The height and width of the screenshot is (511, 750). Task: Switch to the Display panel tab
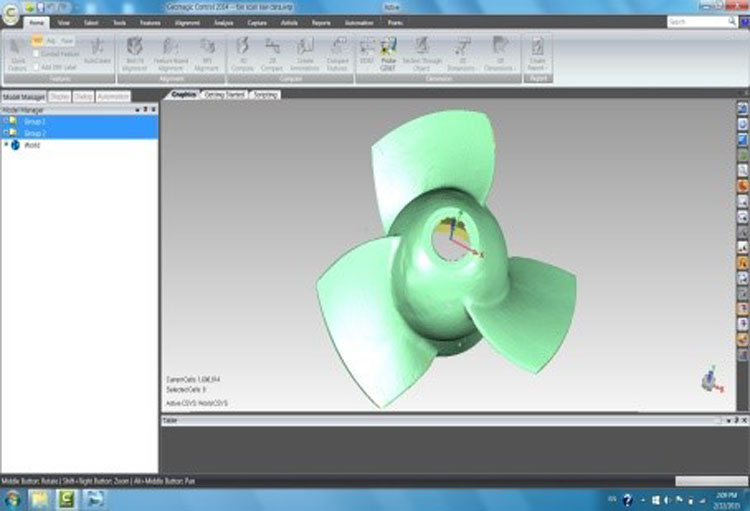(59, 97)
